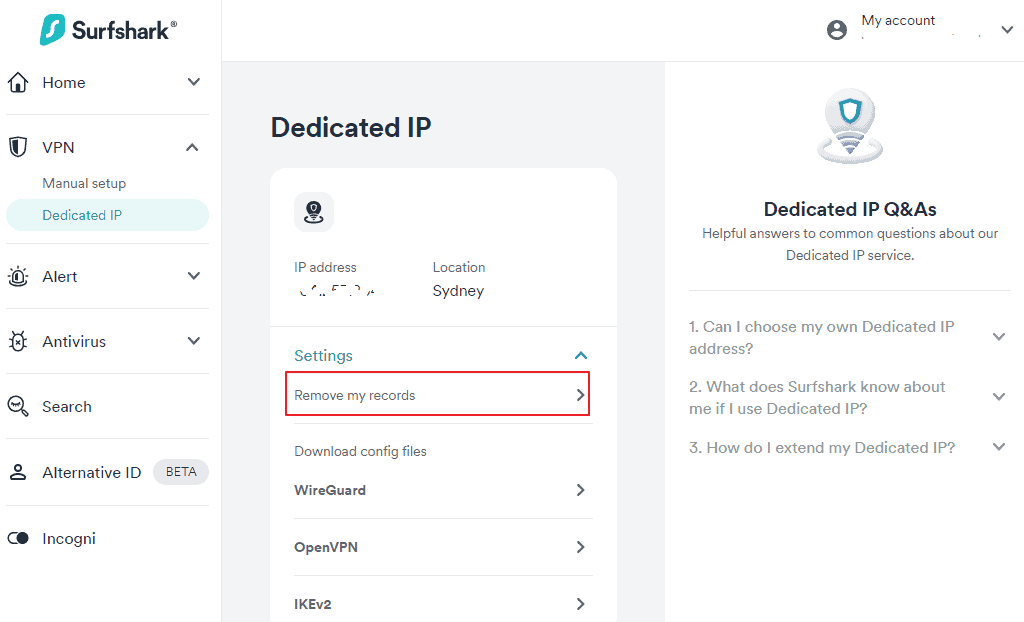Select Dedicated IP submenu item

107,215
